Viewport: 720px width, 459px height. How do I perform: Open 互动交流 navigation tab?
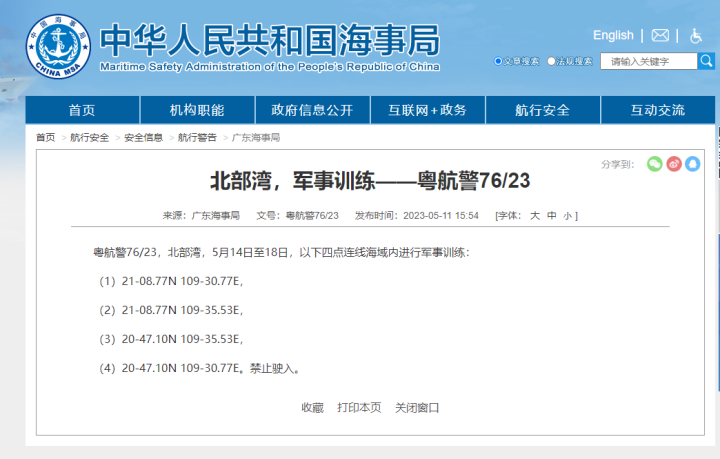coord(658,110)
